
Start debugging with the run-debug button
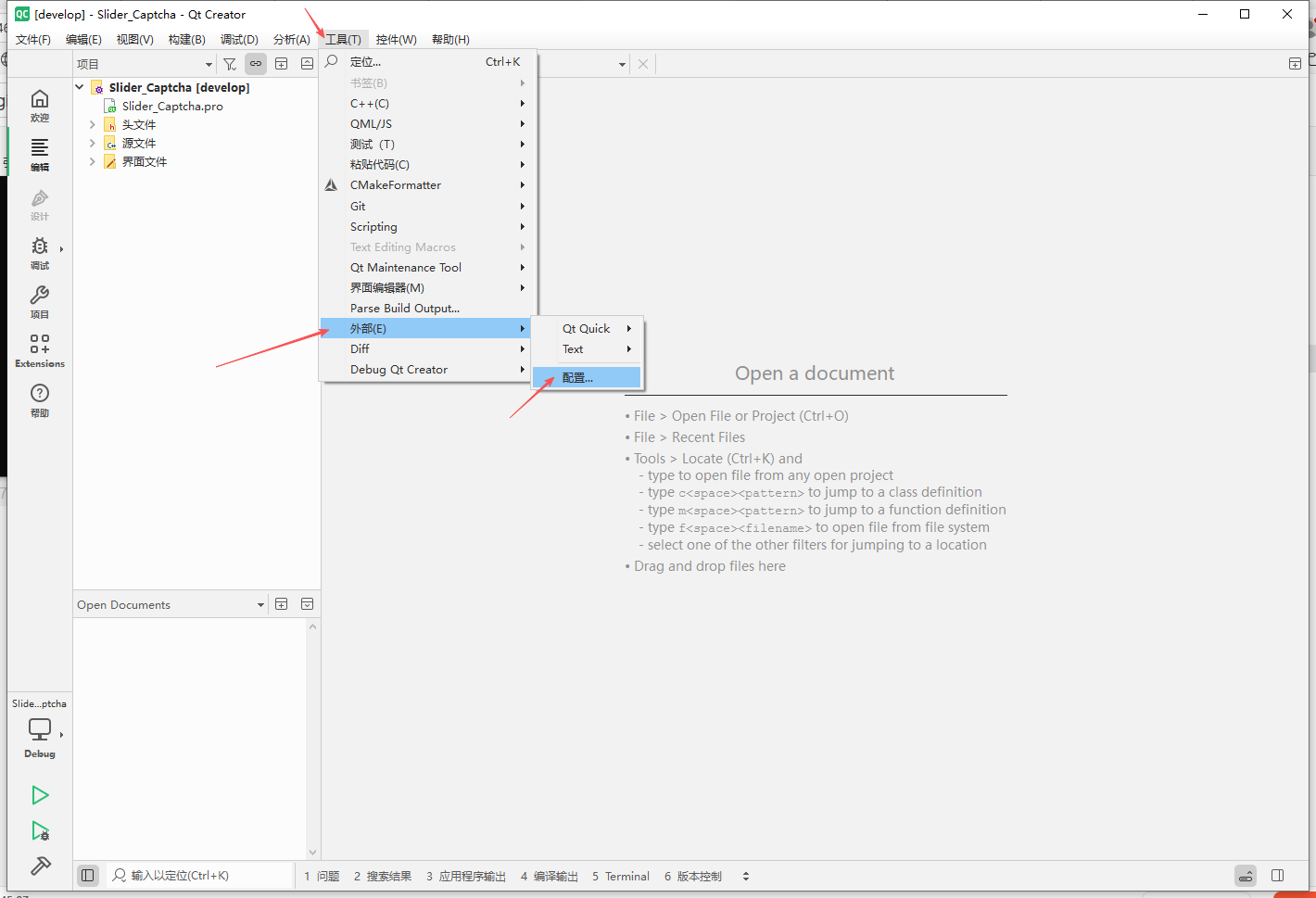click(x=40, y=830)
